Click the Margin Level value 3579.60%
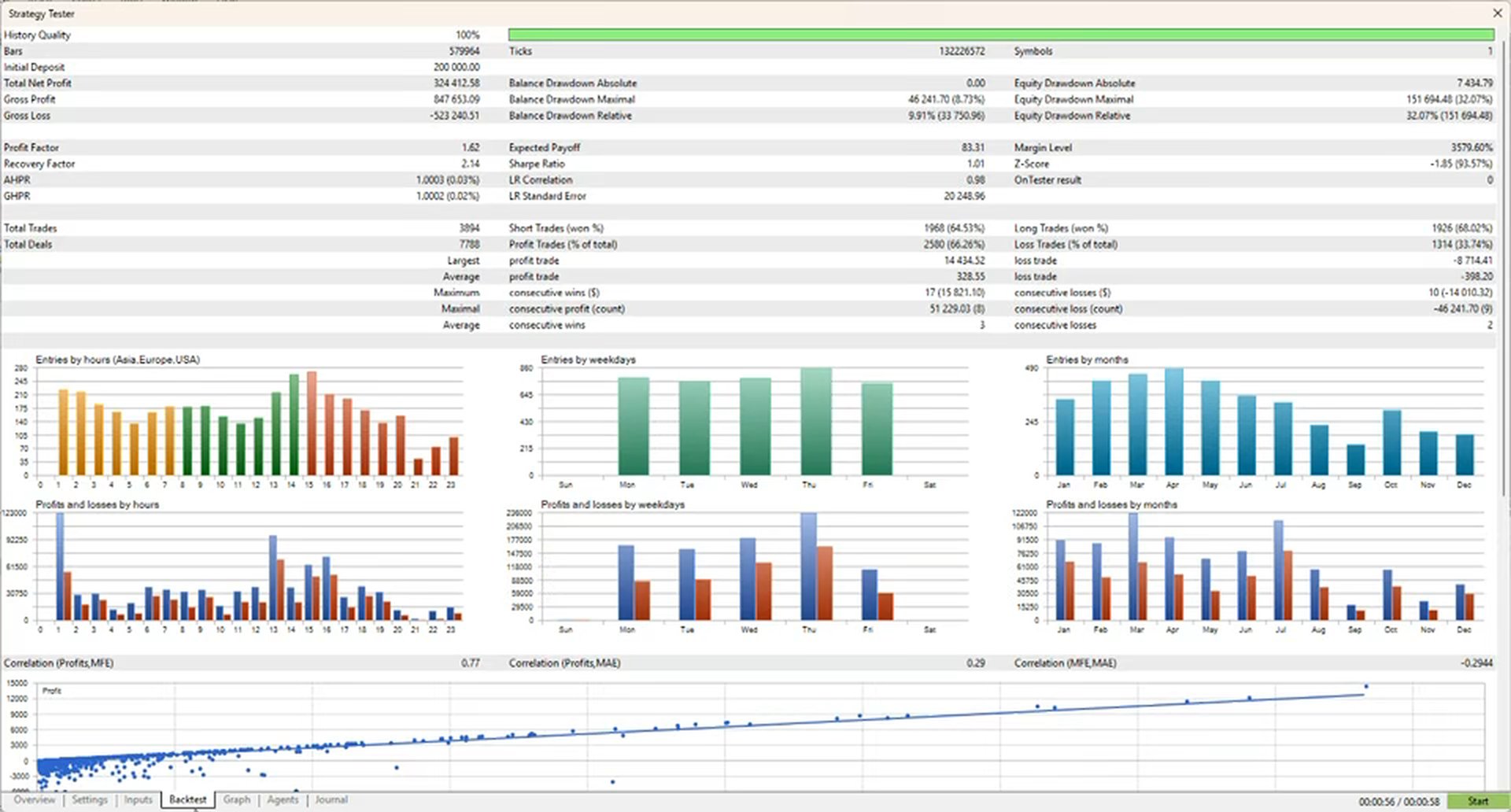Image resolution: width=1511 pixels, height=812 pixels. coord(1472,148)
